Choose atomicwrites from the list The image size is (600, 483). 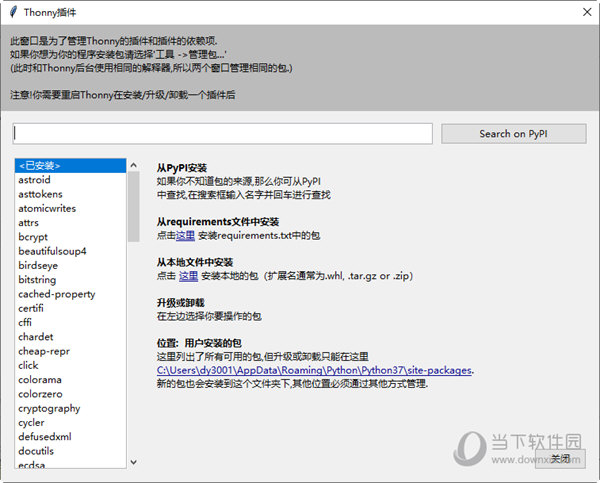point(70,209)
